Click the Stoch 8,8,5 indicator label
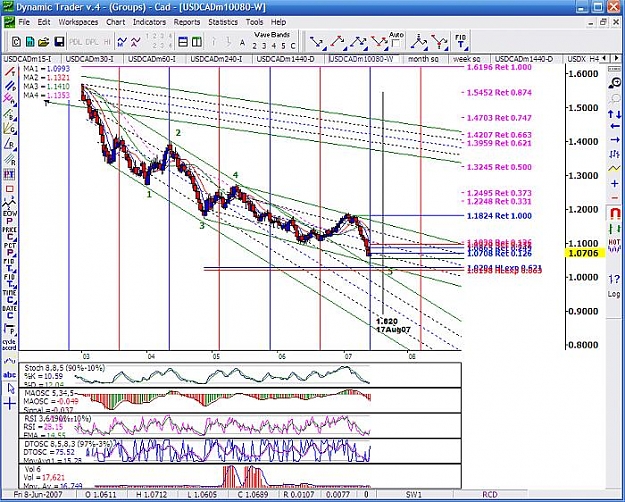The width and height of the screenshot is (625, 502). [65, 368]
